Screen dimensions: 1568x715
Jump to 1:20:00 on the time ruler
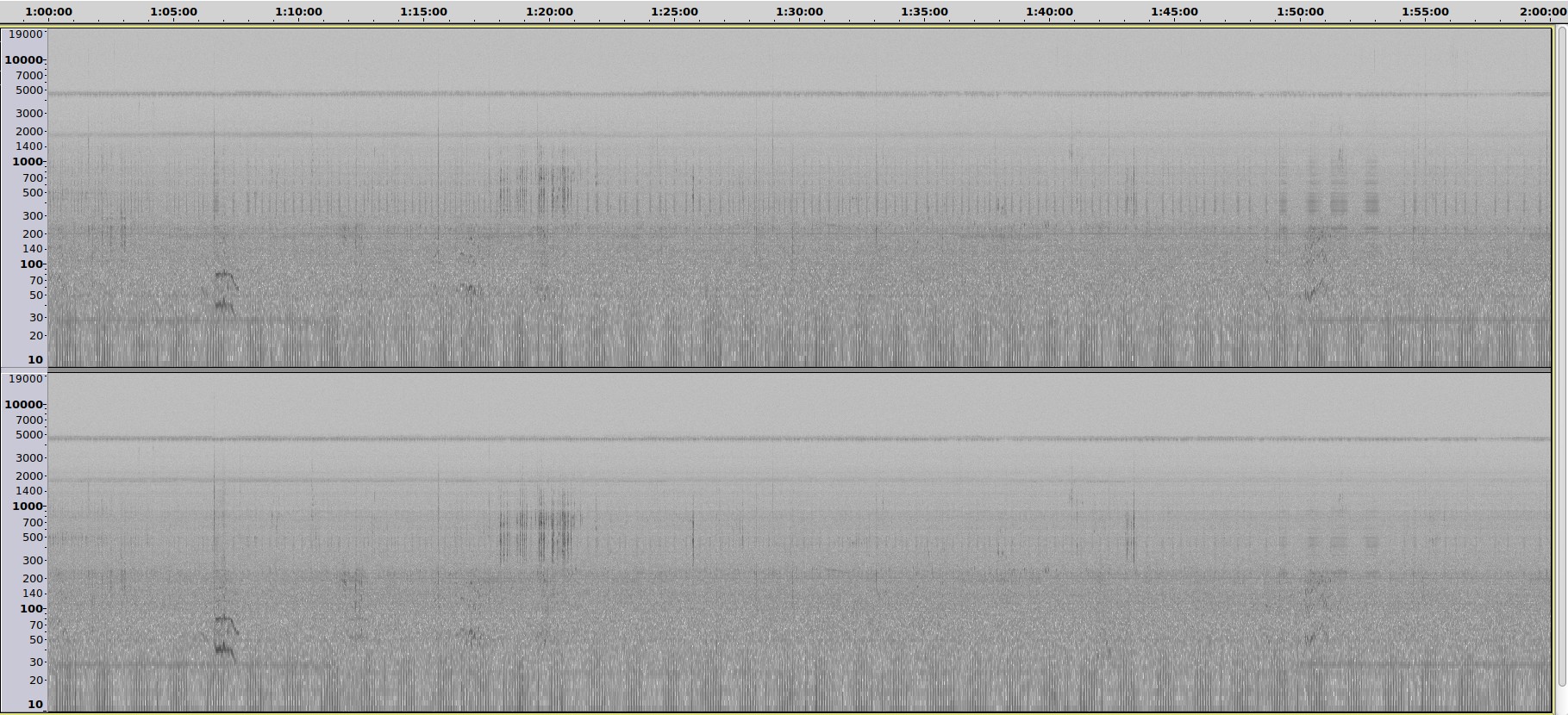549,12
